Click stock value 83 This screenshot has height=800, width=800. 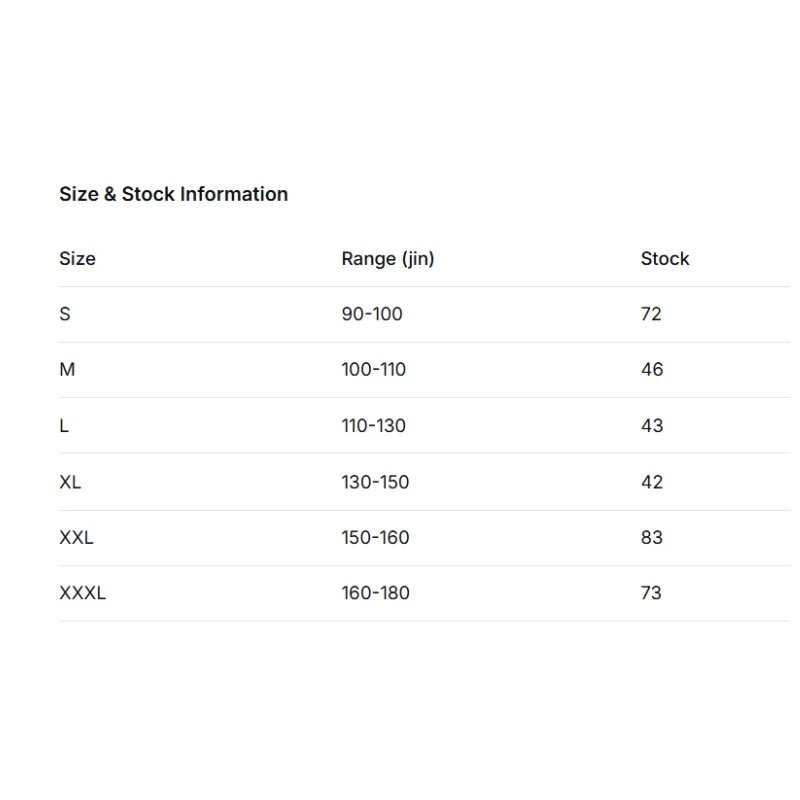(652, 538)
